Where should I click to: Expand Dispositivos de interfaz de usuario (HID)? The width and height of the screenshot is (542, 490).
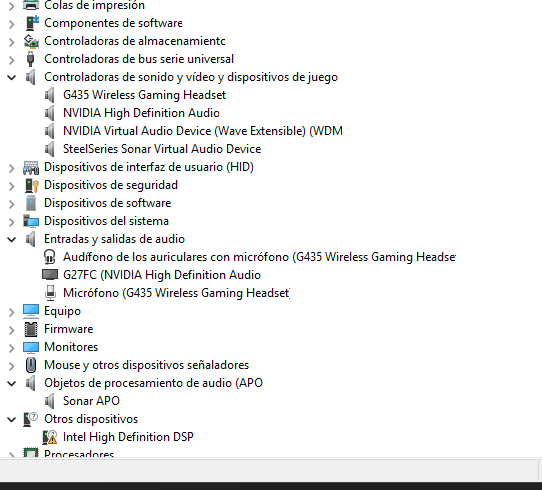pyautogui.click(x=11, y=168)
